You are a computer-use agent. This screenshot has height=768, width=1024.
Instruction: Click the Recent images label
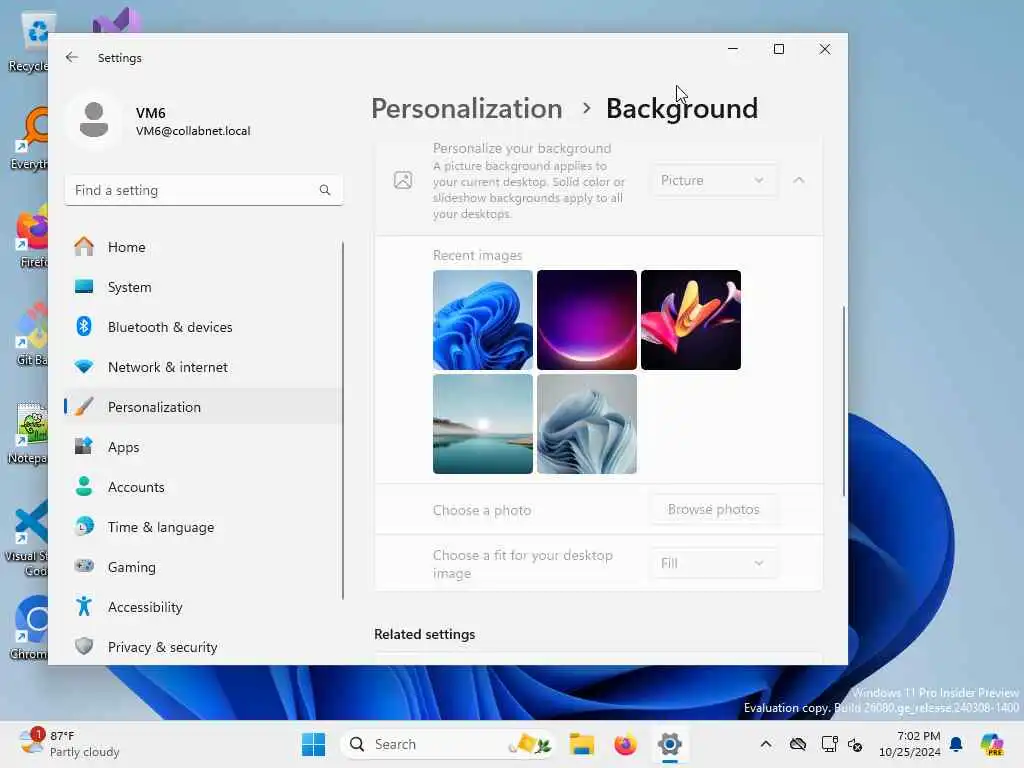477,255
